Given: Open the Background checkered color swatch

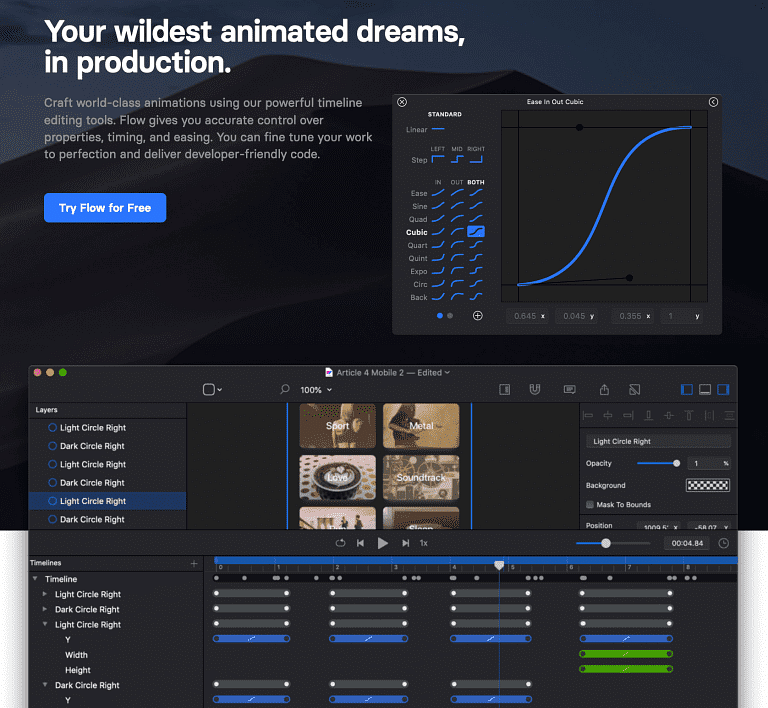Looking at the screenshot, I should [708, 485].
